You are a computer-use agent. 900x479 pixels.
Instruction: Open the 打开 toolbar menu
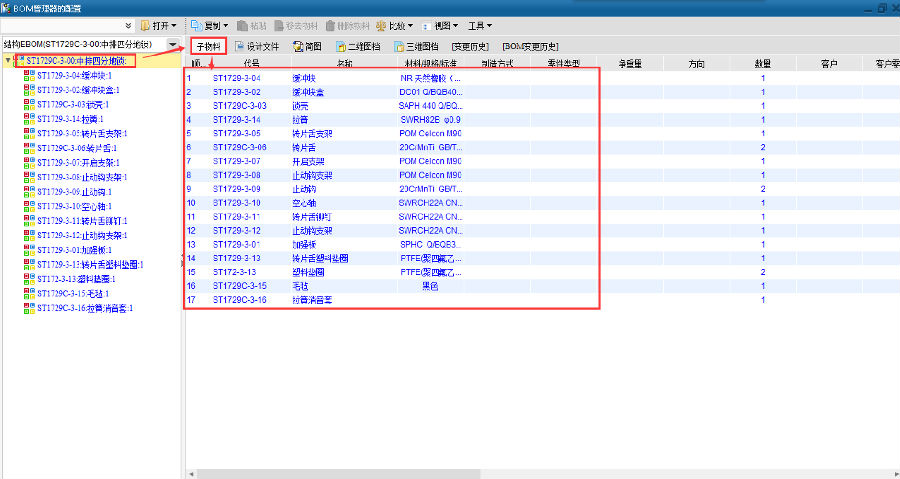(158, 26)
